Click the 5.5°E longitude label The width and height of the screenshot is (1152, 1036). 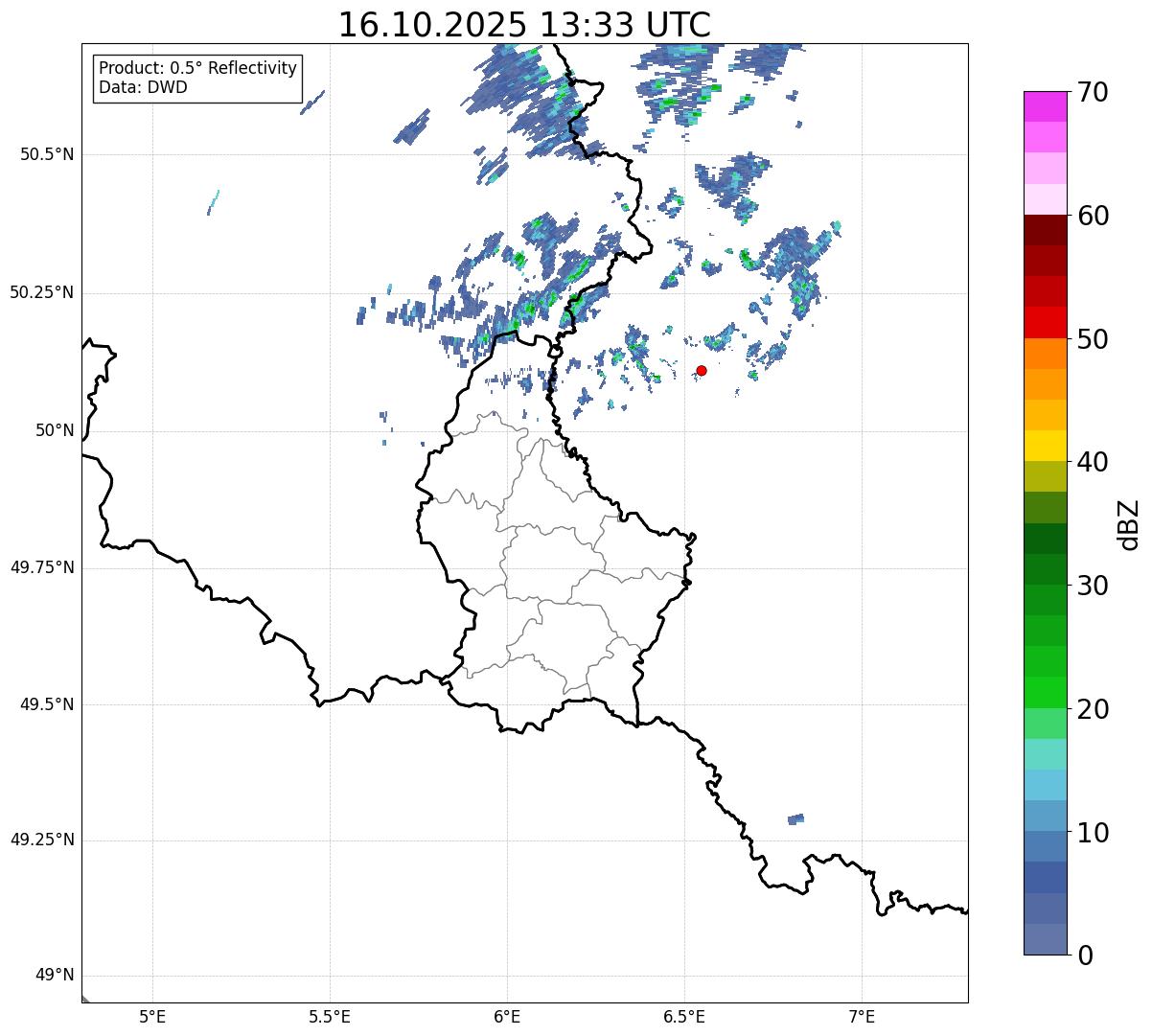[x=330, y=1017]
